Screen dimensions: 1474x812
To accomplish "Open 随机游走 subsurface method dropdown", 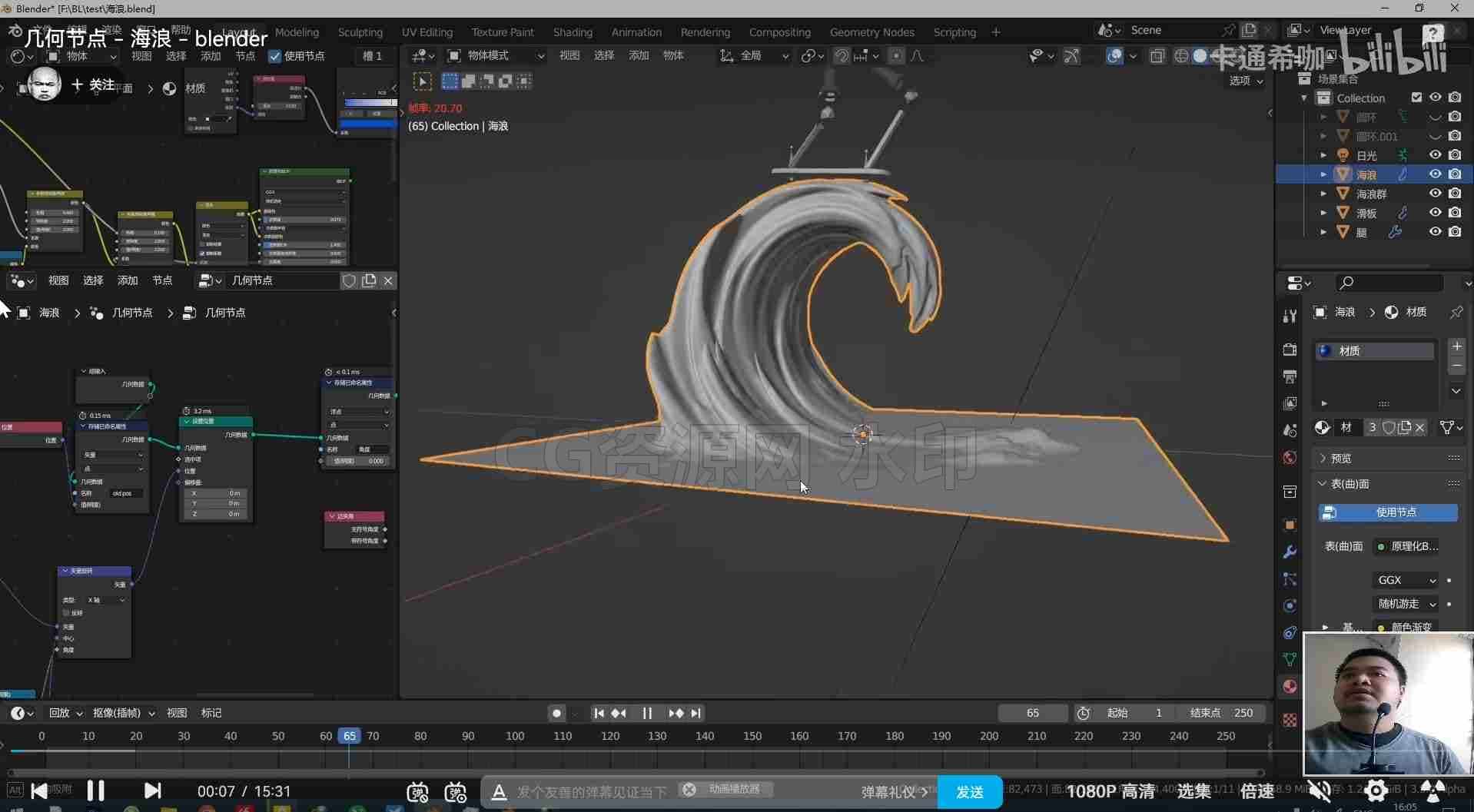I will 1406,604.
